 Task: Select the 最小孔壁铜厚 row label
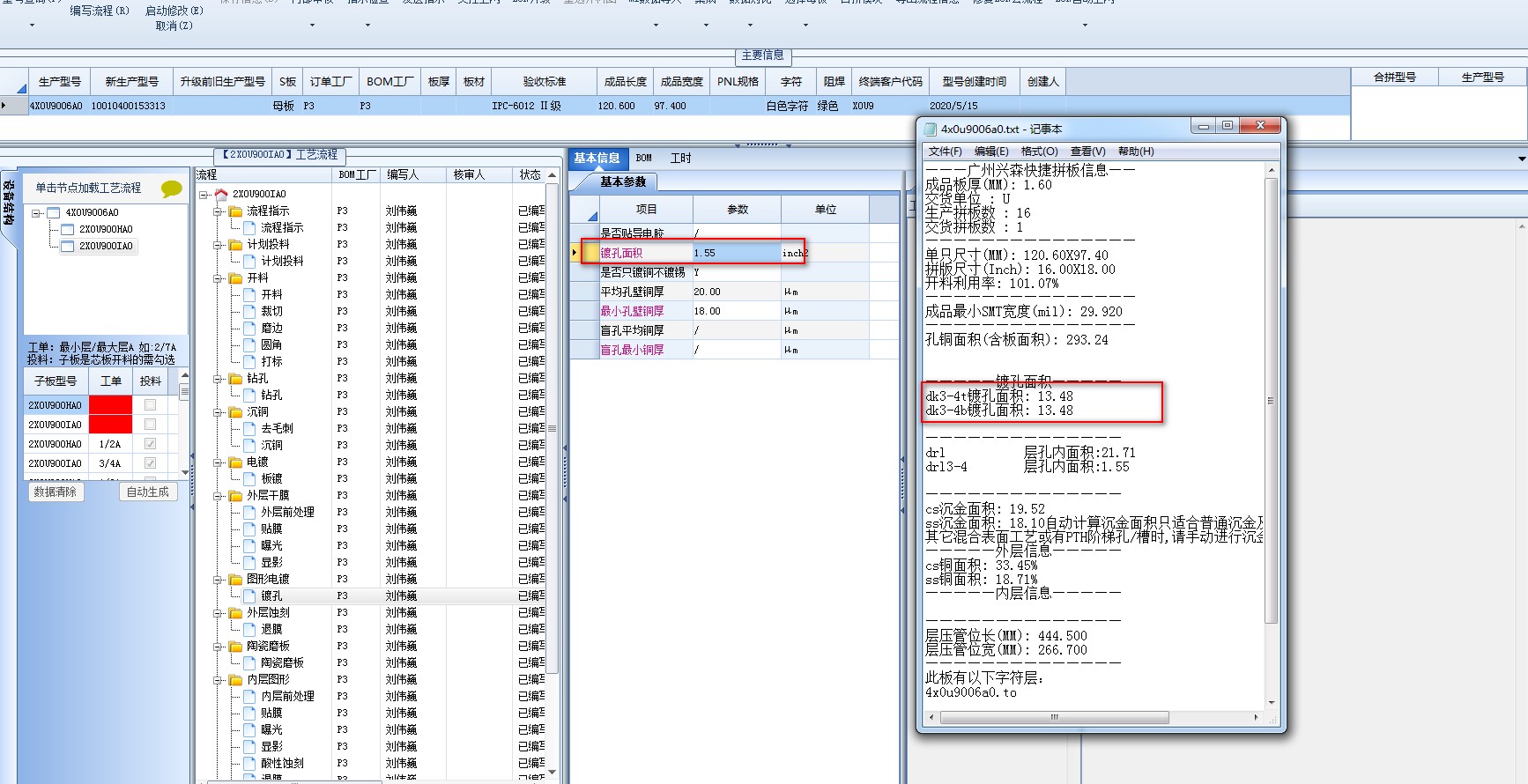click(x=632, y=311)
